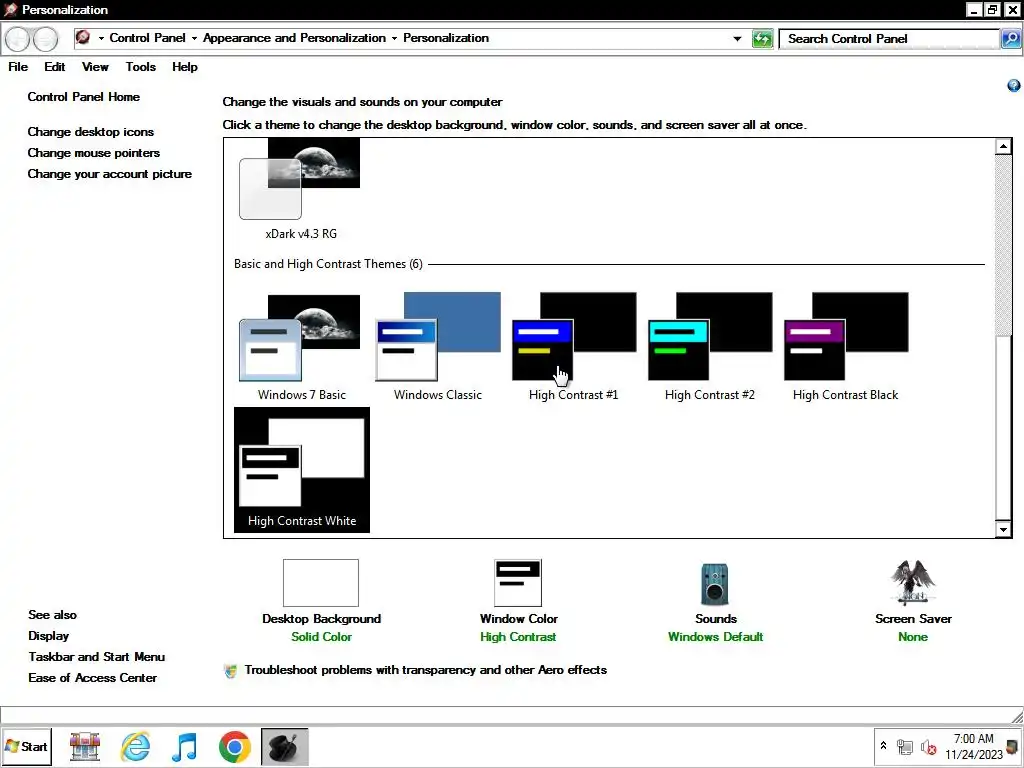This screenshot has height=768, width=1024.
Task: Open Sounds speaker icon
Action: click(x=715, y=584)
